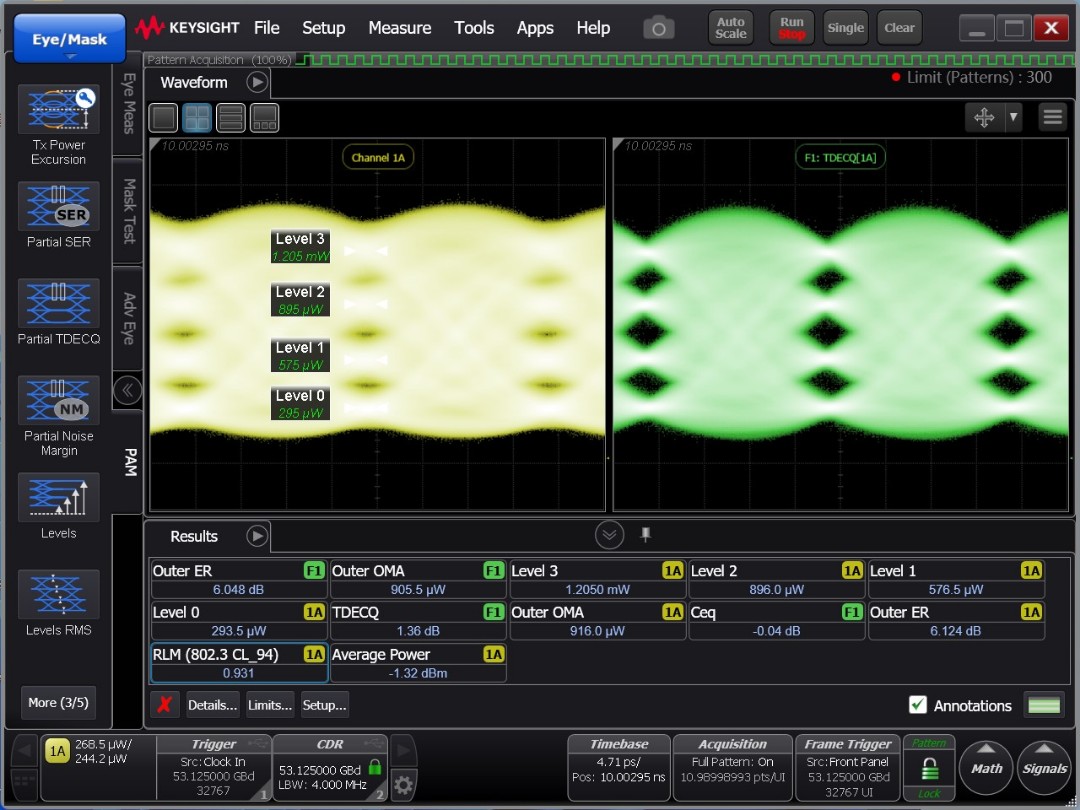Select the Tx Power Excursion measurement icon
Viewport: 1080px width, 810px height.
[x=59, y=110]
